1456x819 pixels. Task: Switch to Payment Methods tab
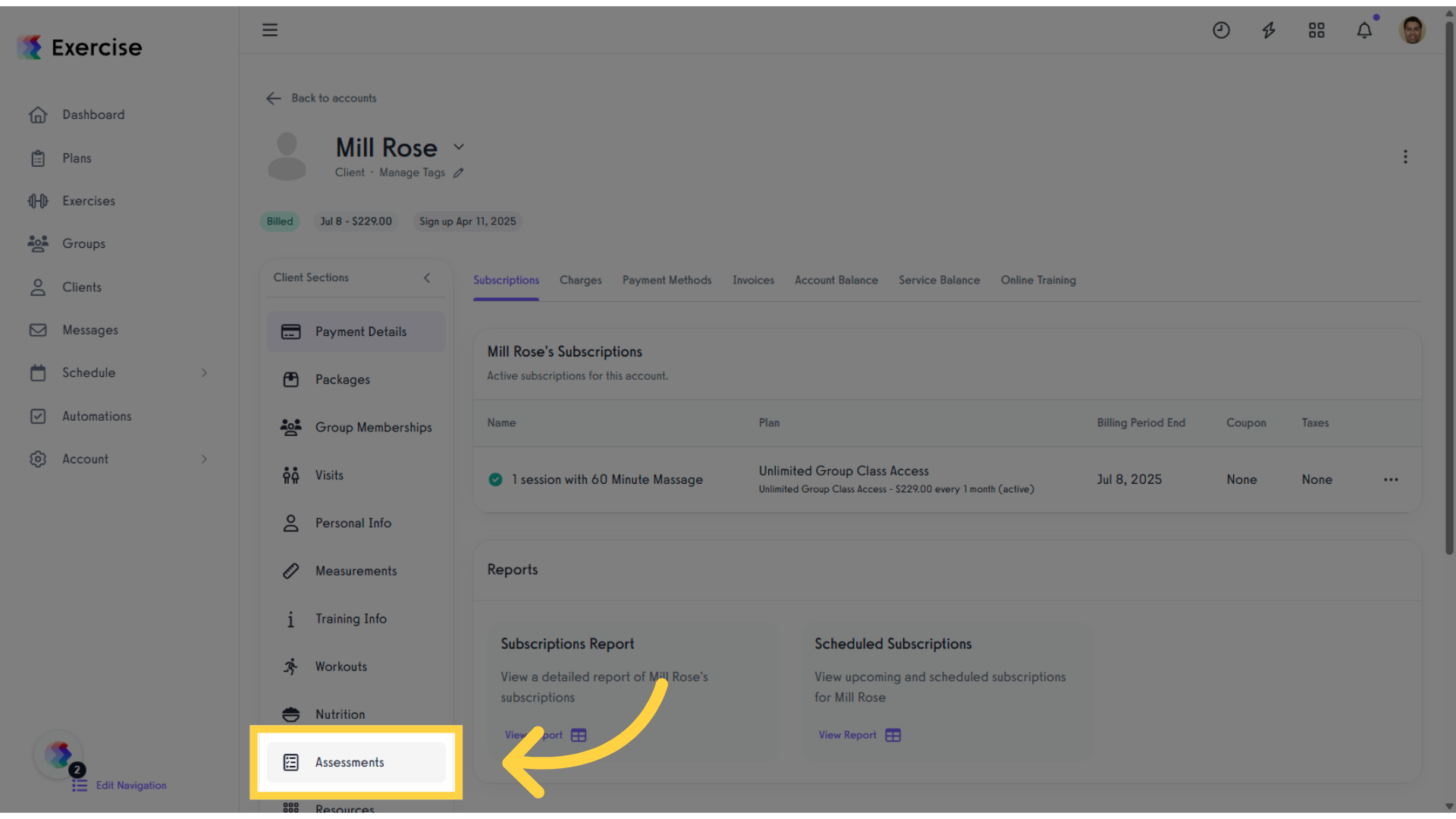tap(667, 281)
